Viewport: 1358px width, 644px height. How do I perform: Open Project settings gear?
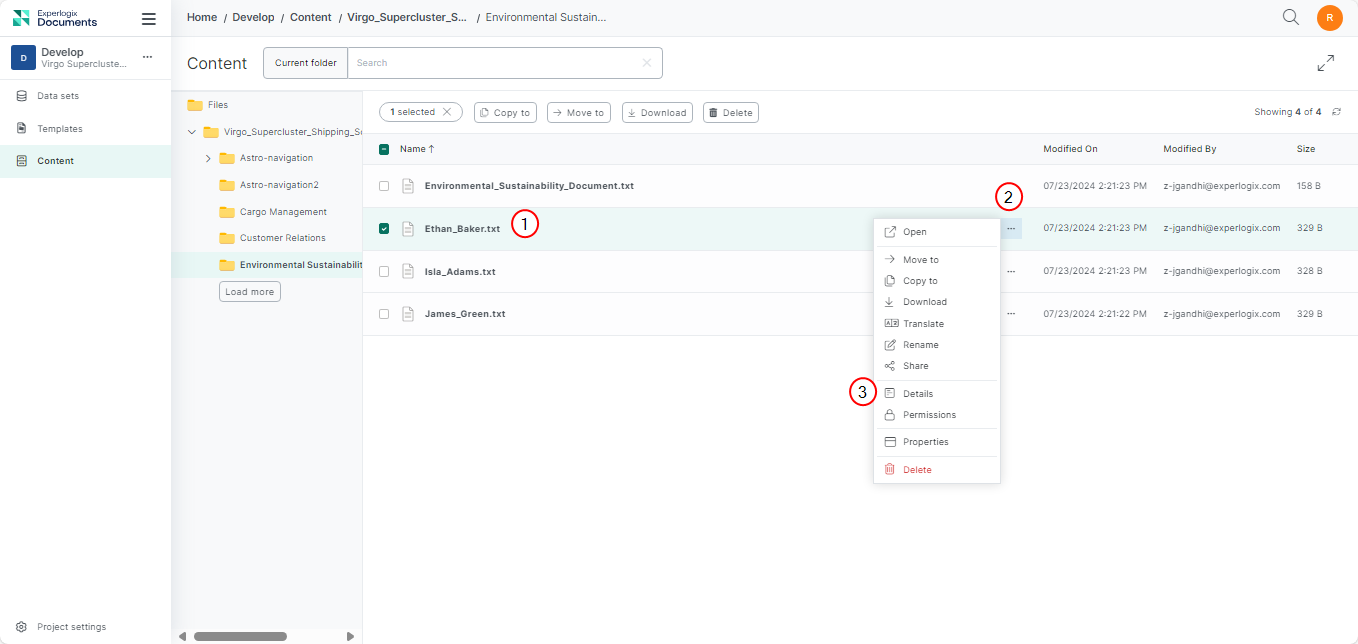point(21,627)
